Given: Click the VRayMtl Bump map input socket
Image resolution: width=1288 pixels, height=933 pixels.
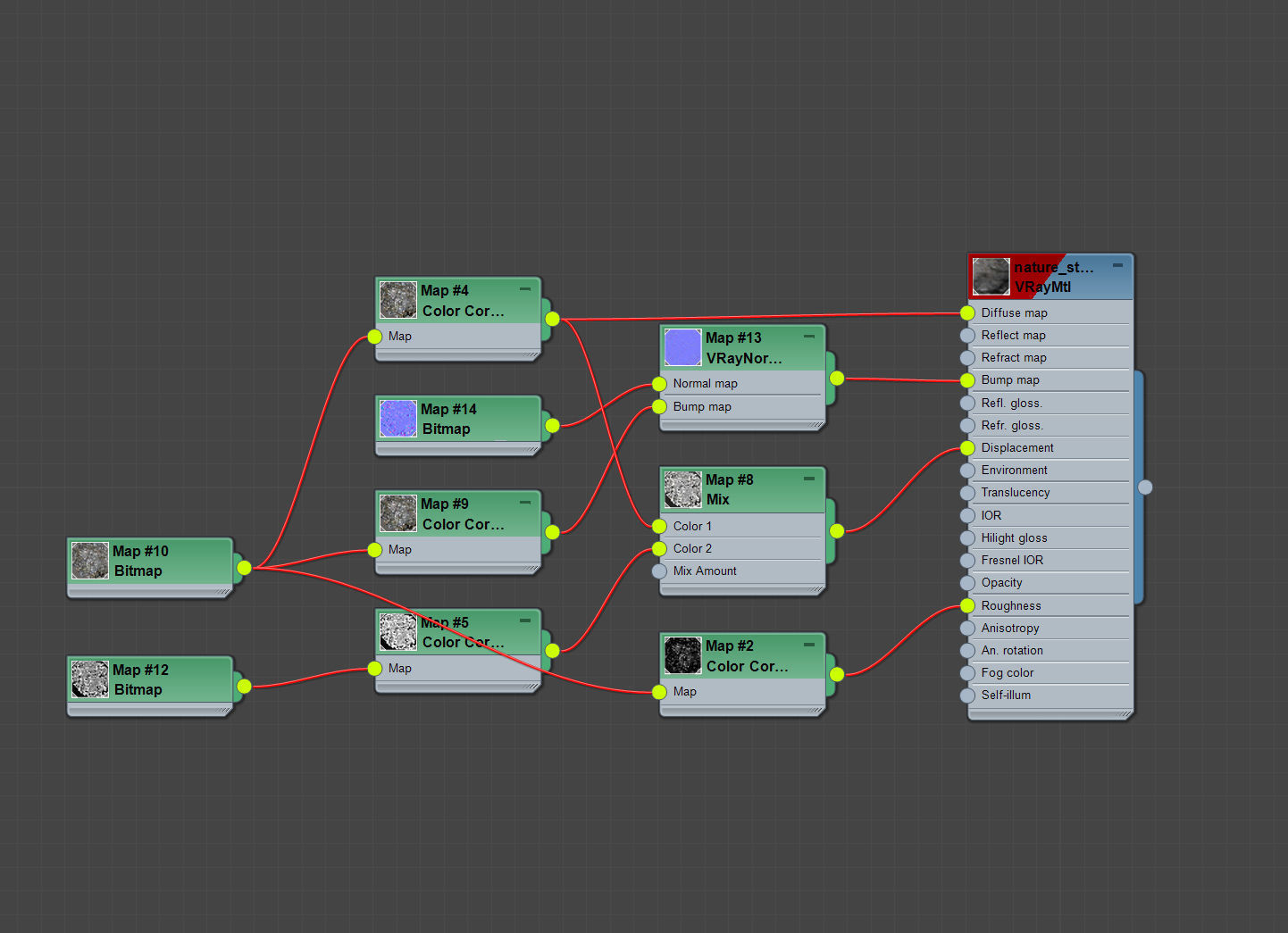Looking at the screenshot, I should coord(967,380).
